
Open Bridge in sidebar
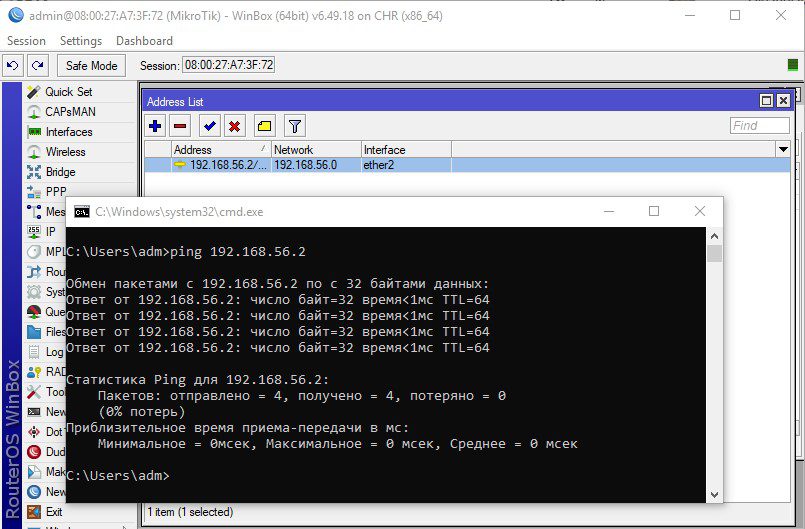pyautogui.click(x=60, y=172)
